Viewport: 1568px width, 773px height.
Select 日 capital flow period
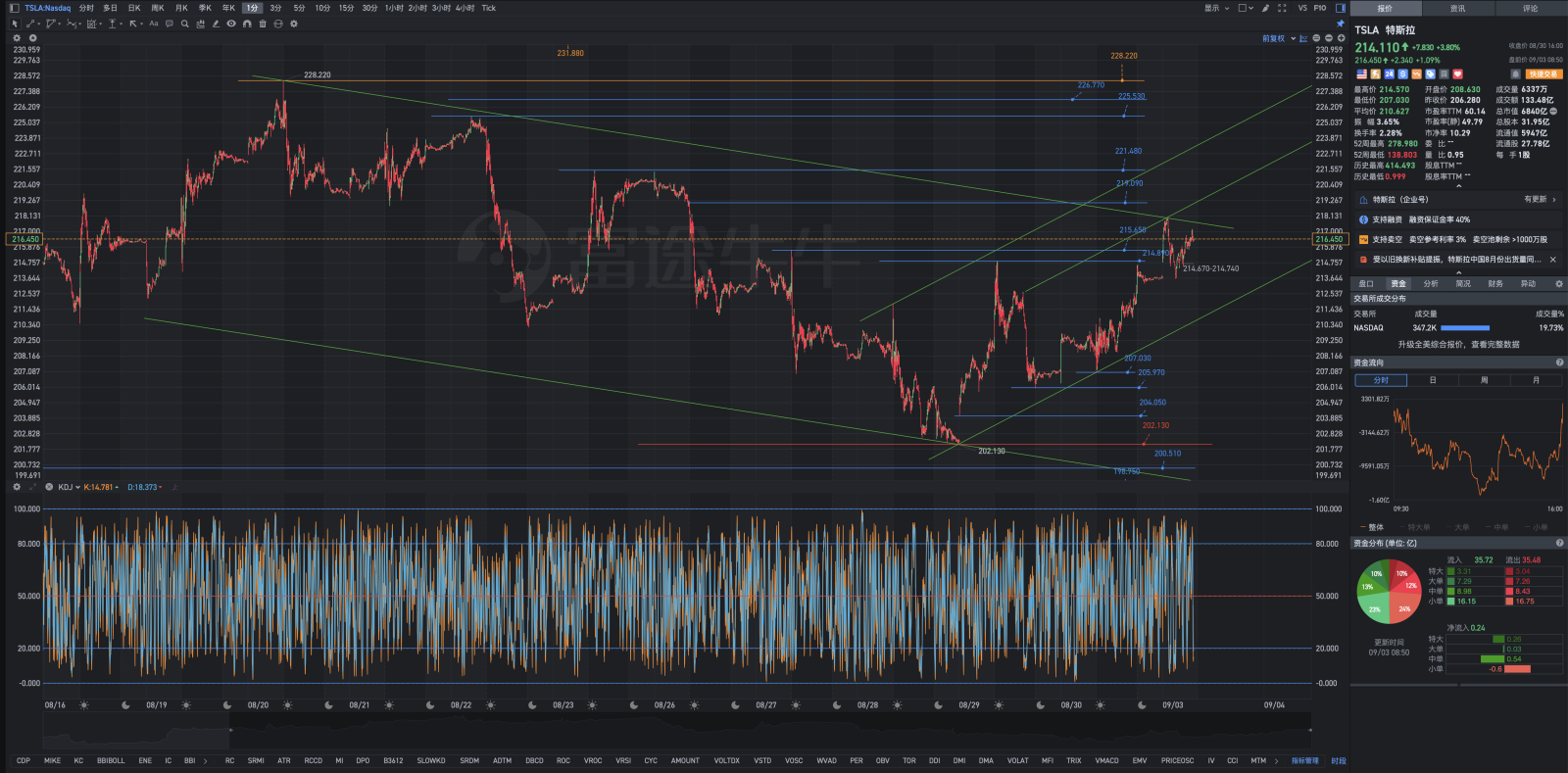point(1433,380)
